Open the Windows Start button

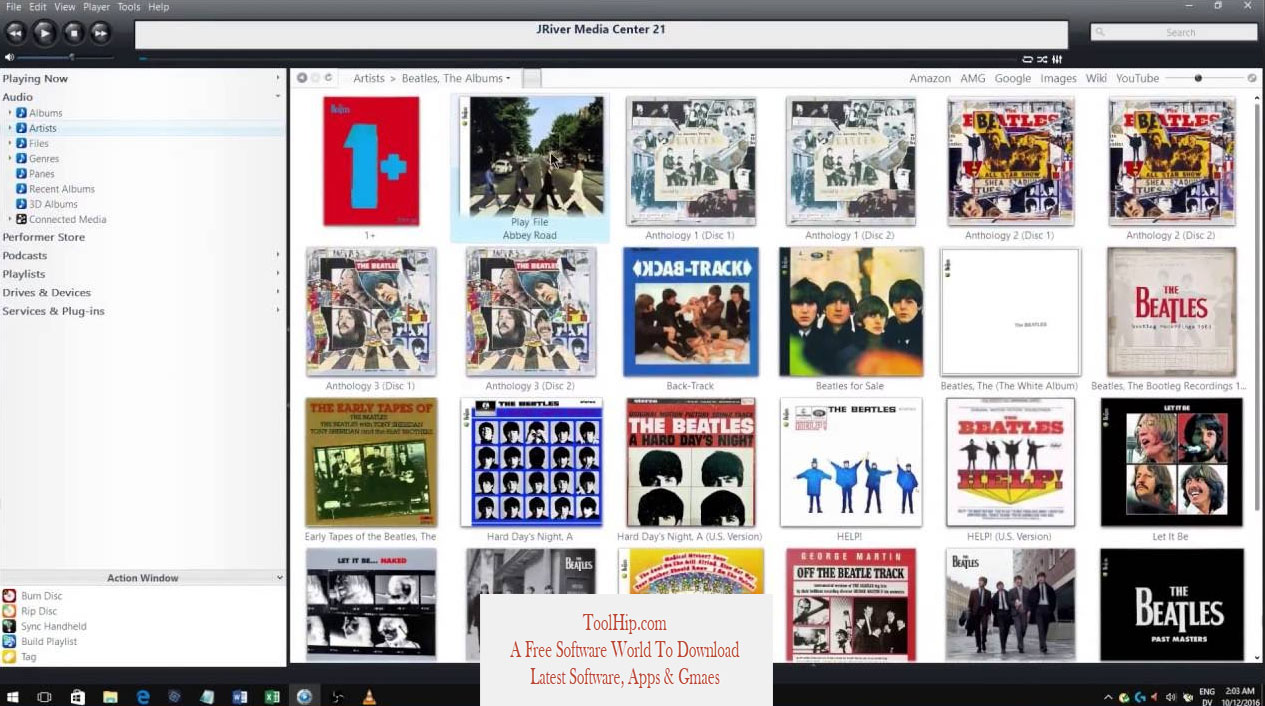(x=14, y=696)
